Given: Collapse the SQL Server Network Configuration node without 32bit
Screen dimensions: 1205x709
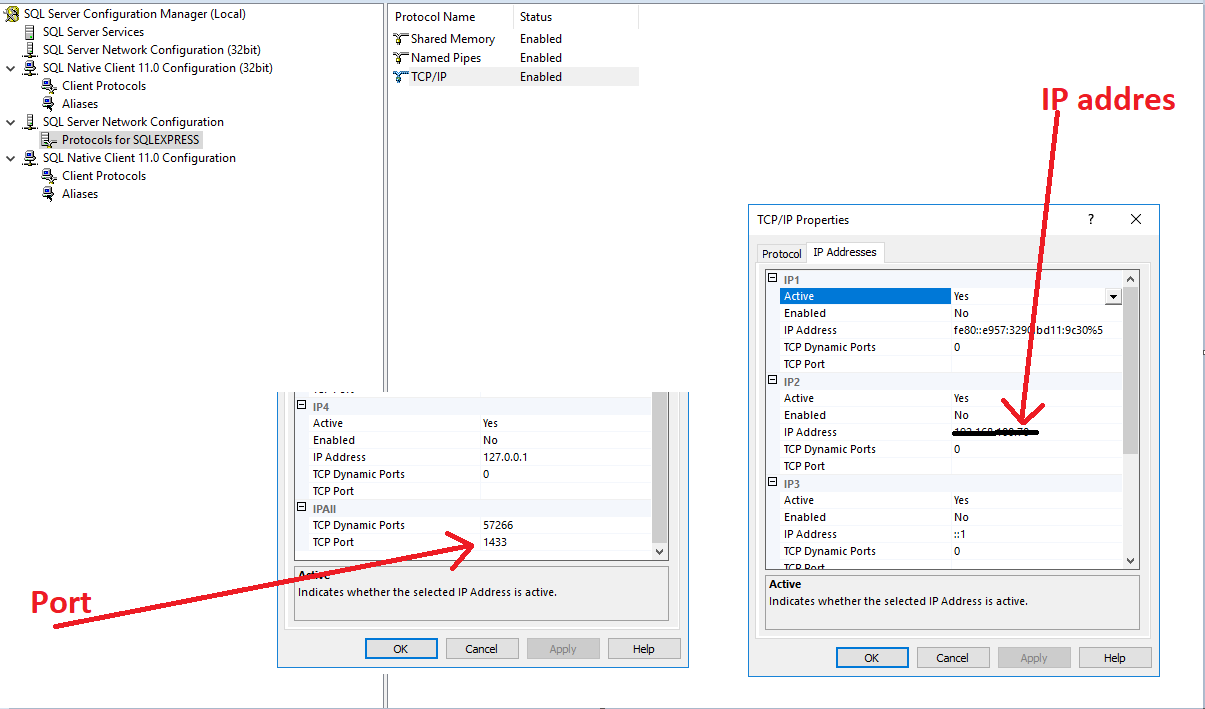Looking at the screenshot, I should 11,122.
